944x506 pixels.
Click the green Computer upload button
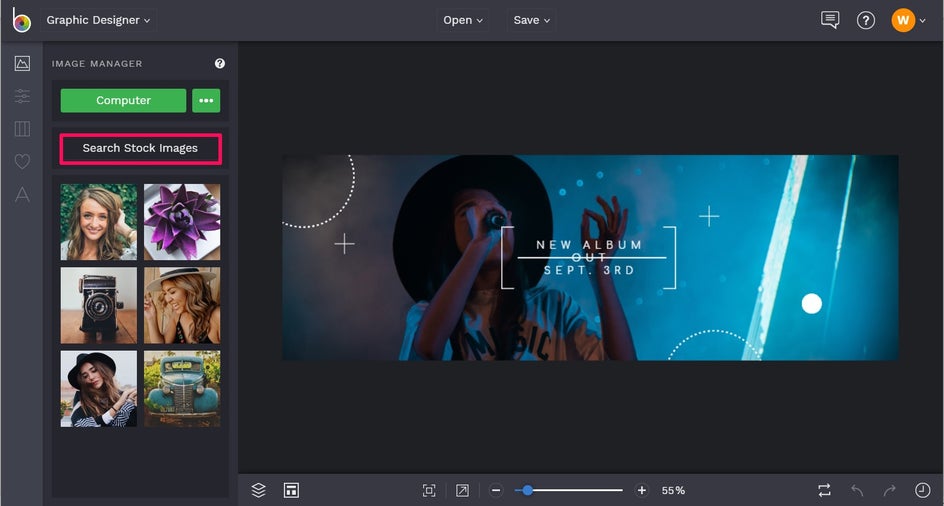[x=123, y=101]
